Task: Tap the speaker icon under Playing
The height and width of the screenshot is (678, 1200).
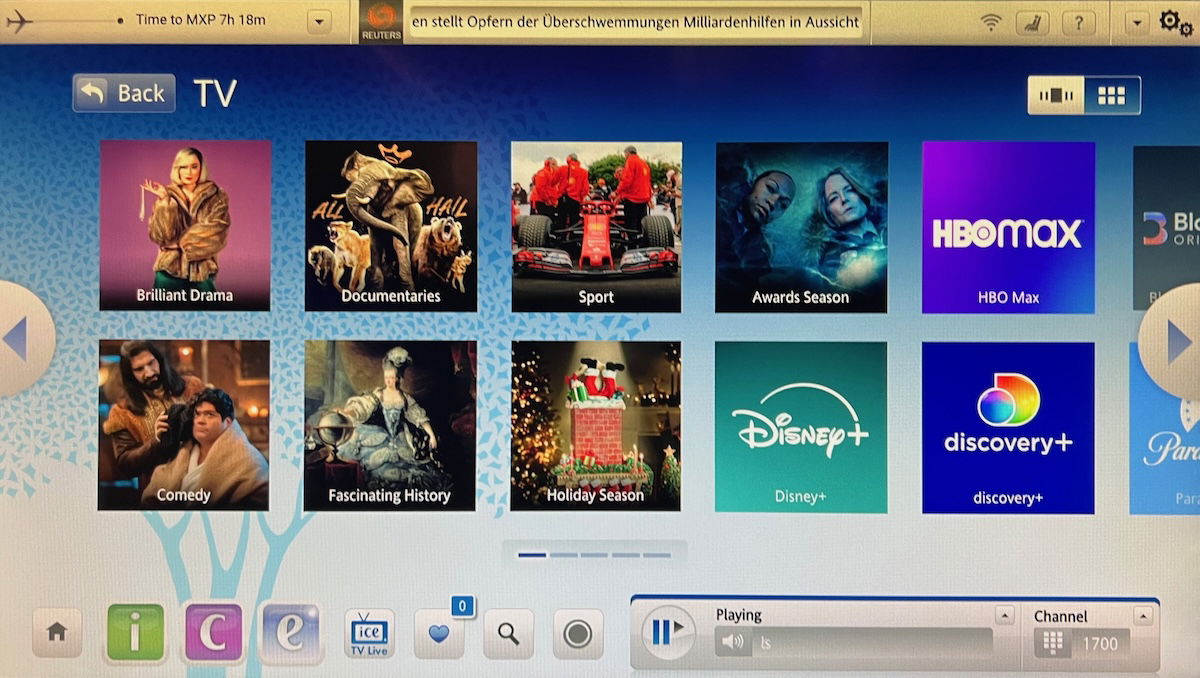Action: click(x=735, y=642)
